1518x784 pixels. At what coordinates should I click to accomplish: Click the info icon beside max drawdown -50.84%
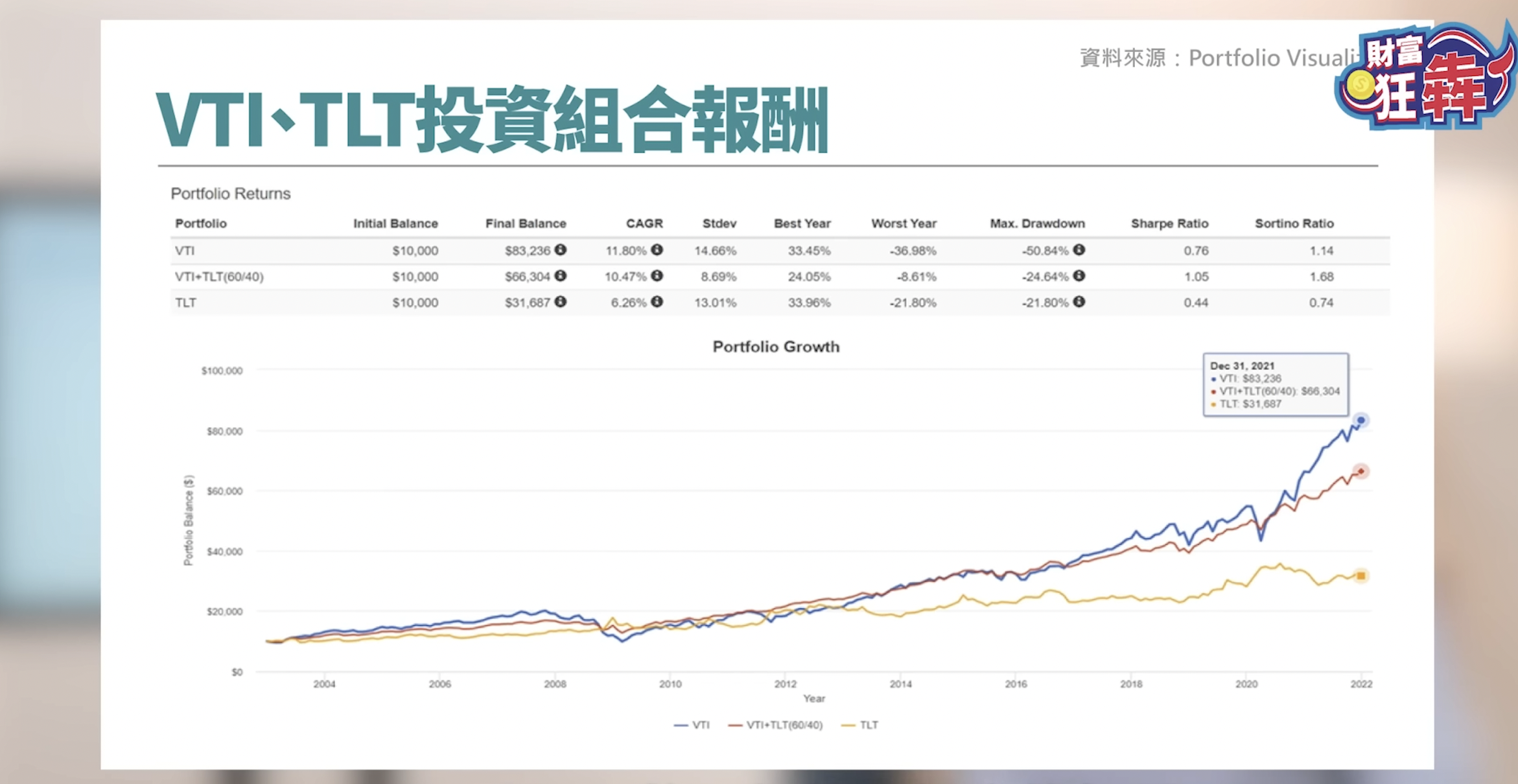(x=1079, y=249)
